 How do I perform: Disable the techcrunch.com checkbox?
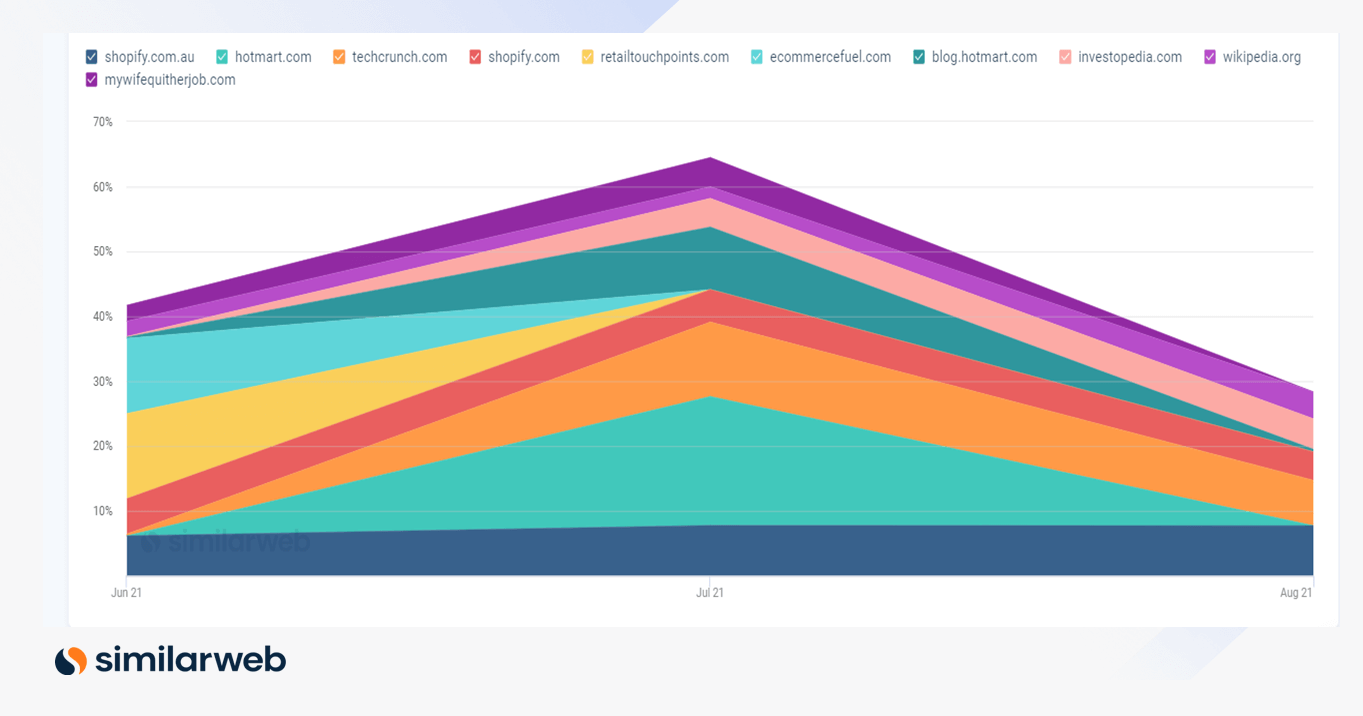tap(339, 57)
